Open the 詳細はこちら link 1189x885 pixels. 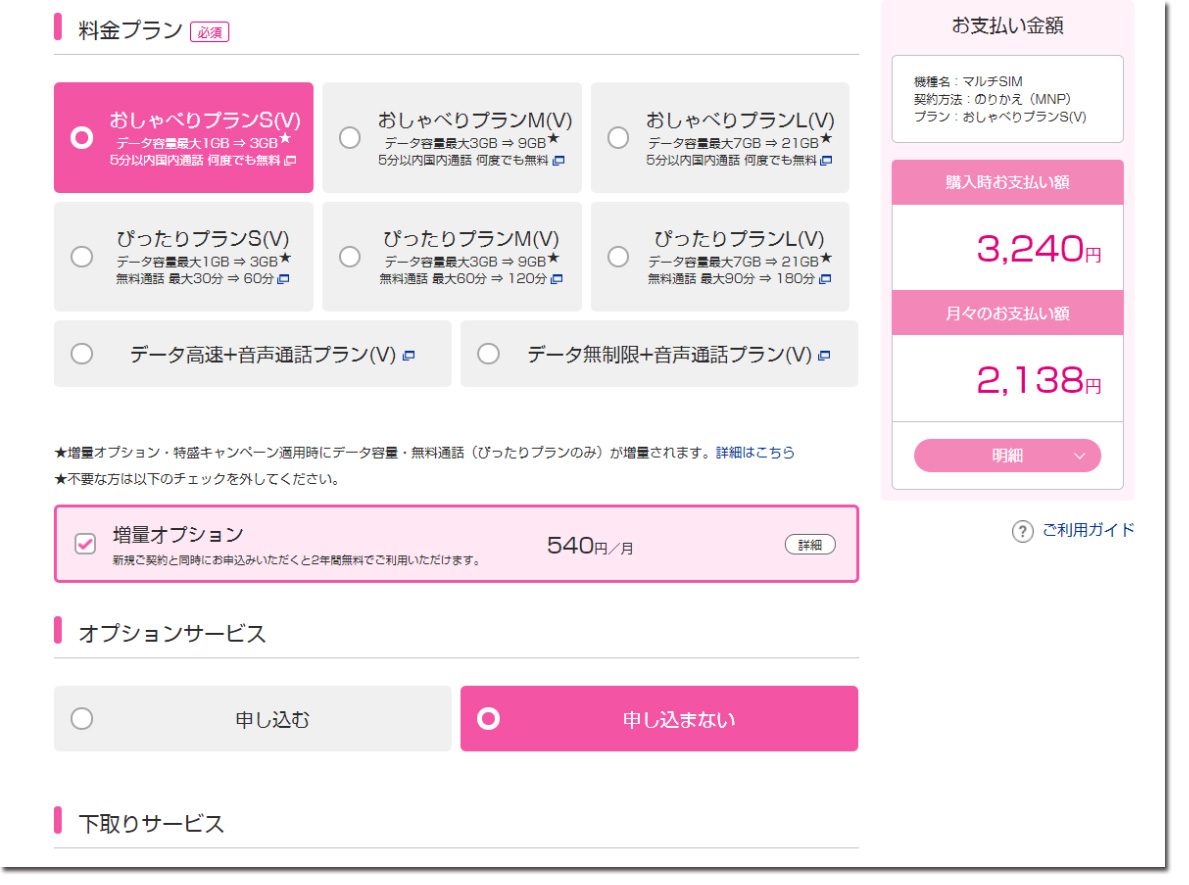coord(755,453)
